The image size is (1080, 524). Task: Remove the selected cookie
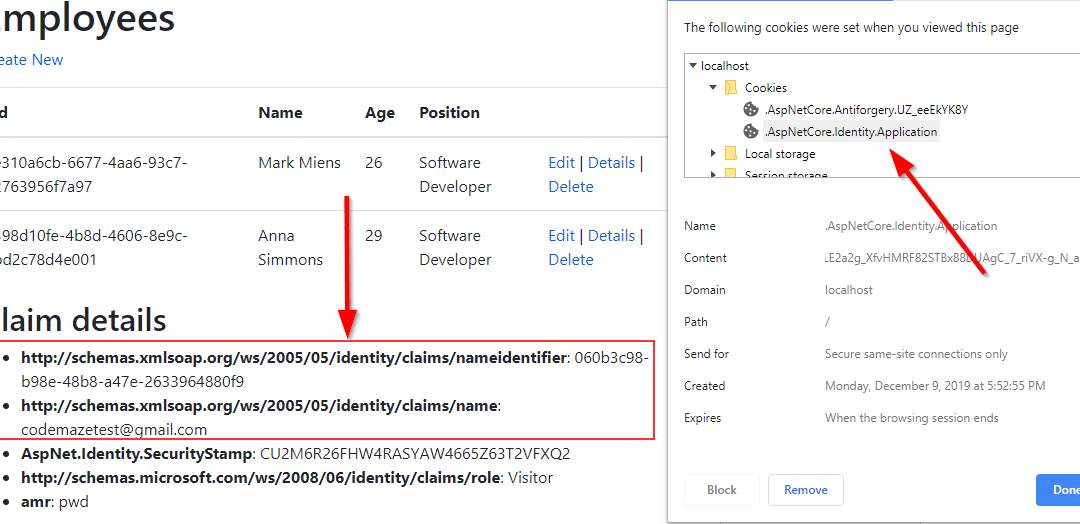(x=805, y=490)
